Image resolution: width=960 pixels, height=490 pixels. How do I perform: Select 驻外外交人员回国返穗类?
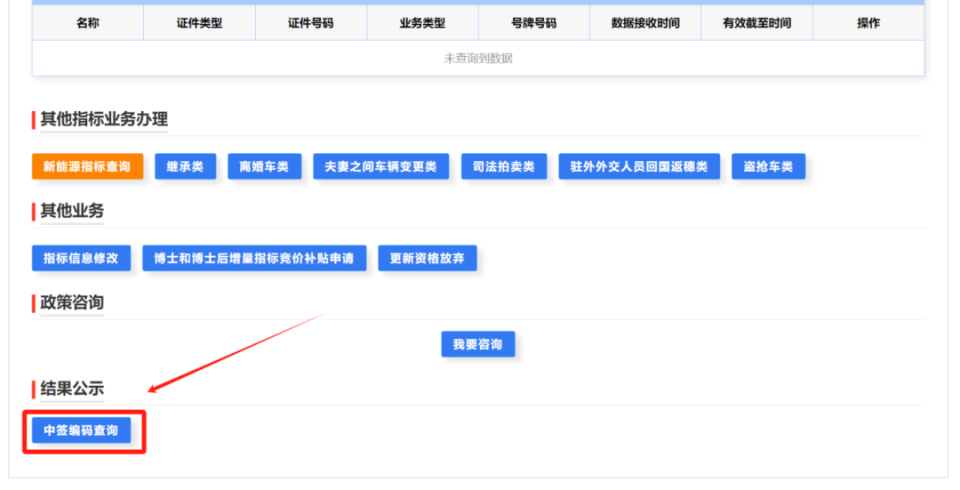pyautogui.click(x=639, y=167)
